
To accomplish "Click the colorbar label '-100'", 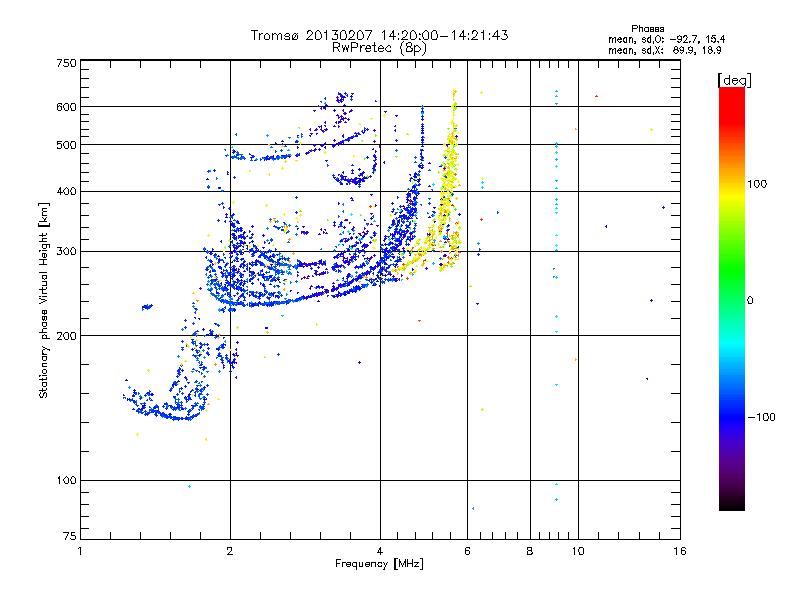I will pyautogui.click(x=761, y=417).
